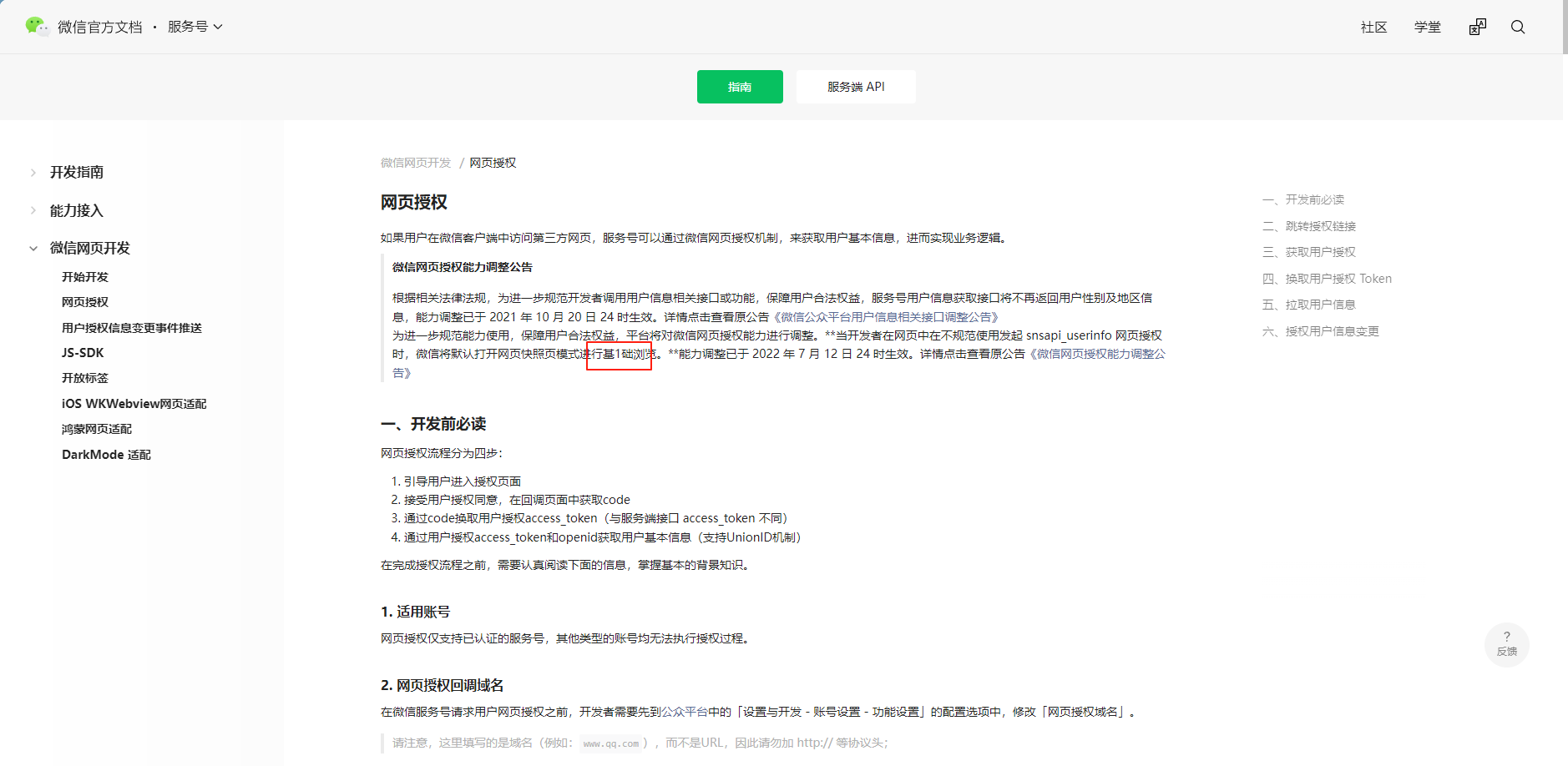Open 开放标签 in the sidebar
The height and width of the screenshot is (766, 1568).
[85, 378]
